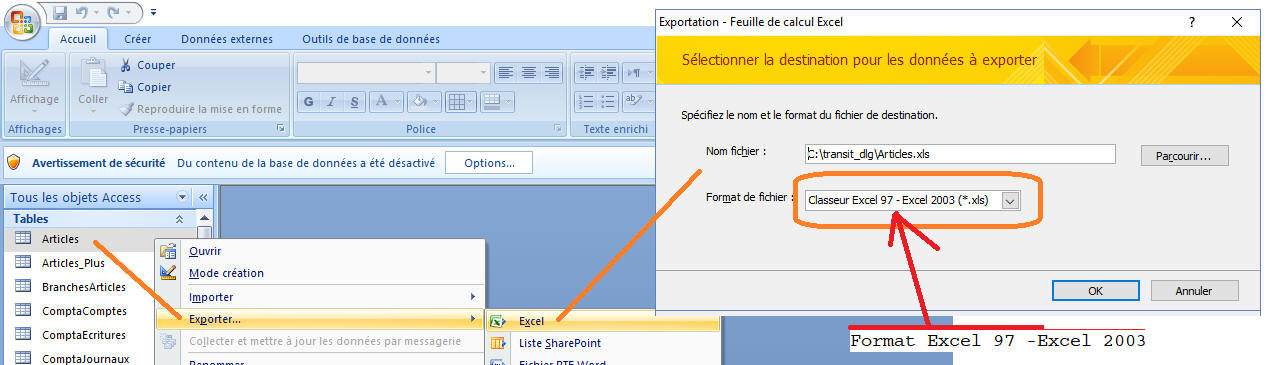This screenshot has height=365, width=1268.
Task: Save using the quick access floppy icon
Action: (x=61, y=12)
